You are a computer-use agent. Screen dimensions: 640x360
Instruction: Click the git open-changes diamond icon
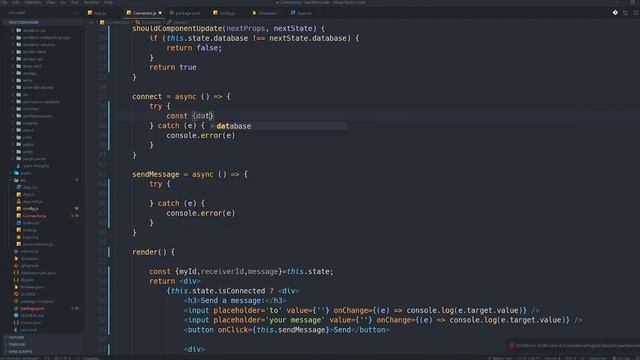(615, 13)
